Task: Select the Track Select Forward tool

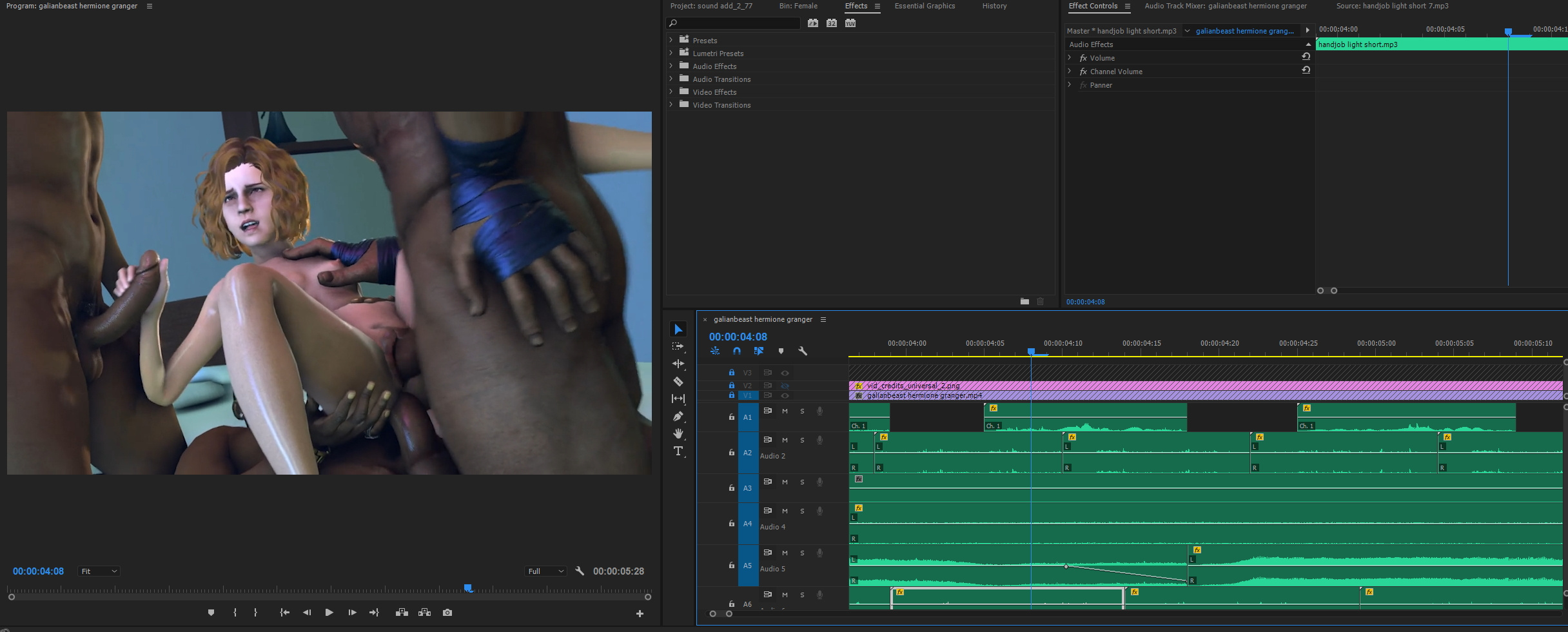Action: tap(678, 346)
